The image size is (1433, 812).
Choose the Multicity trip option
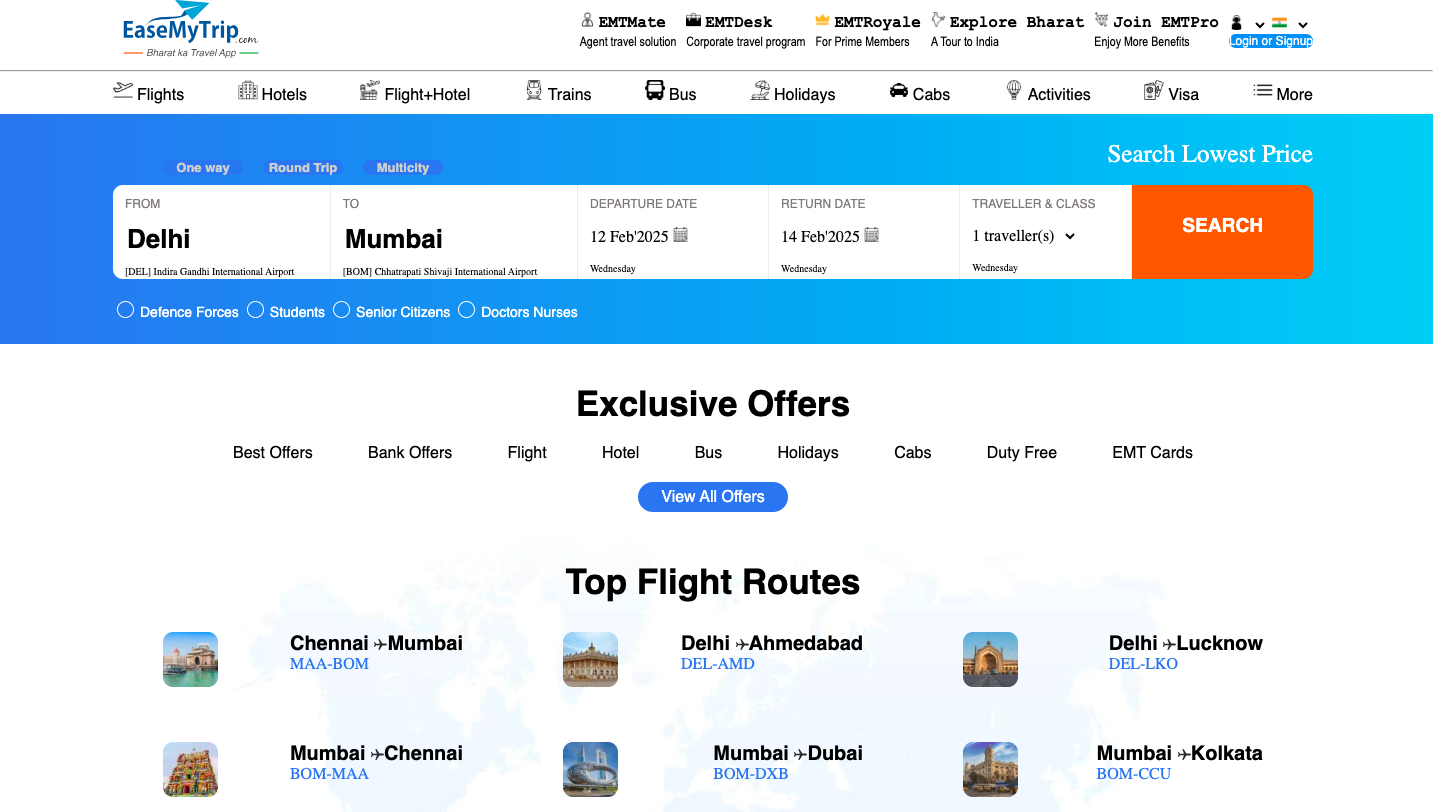(x=403, y=168)
